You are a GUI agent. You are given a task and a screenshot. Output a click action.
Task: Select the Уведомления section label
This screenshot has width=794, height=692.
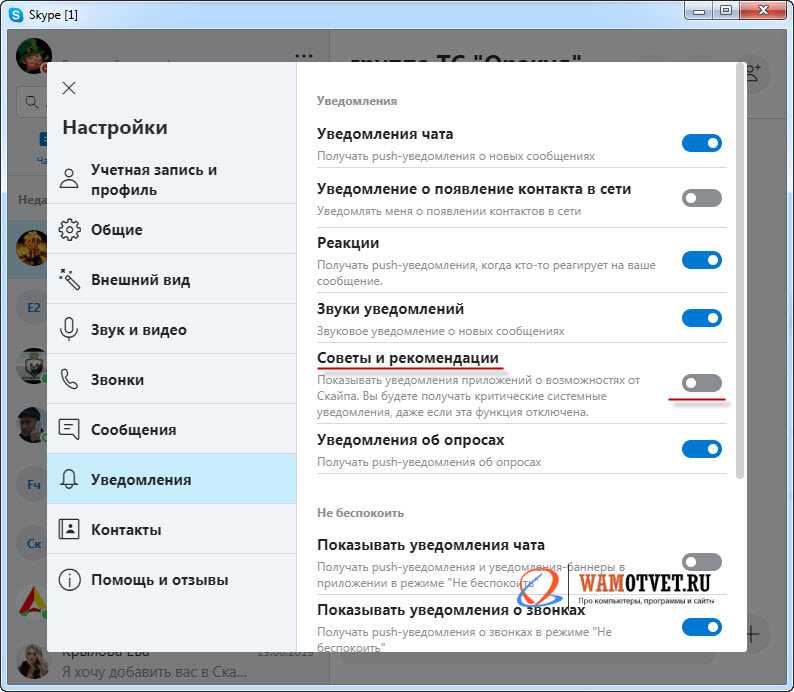(141, 479)
